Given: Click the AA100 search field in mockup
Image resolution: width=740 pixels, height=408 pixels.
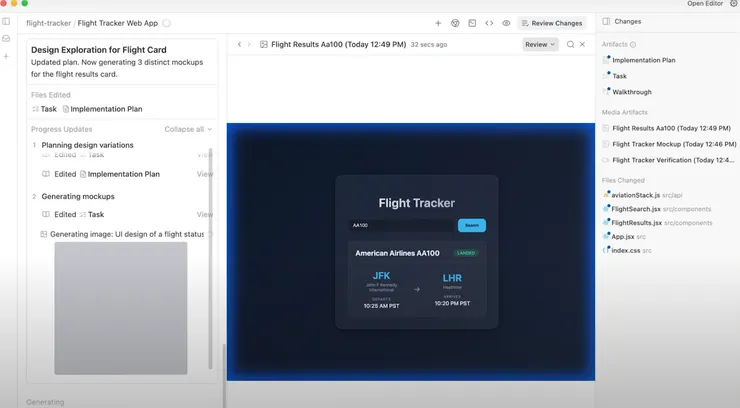Looking at the screenshot, I should (x=401, y=225).
